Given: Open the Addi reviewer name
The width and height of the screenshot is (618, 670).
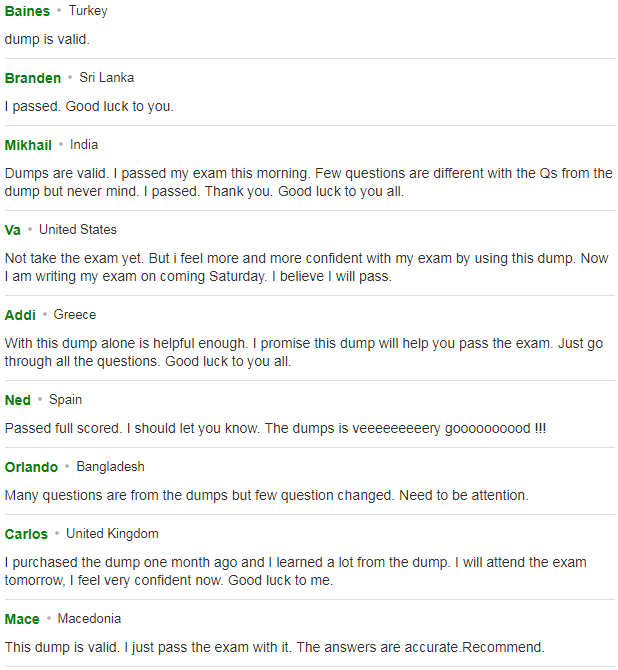Looking at the screenshot, I should (20, 315).
